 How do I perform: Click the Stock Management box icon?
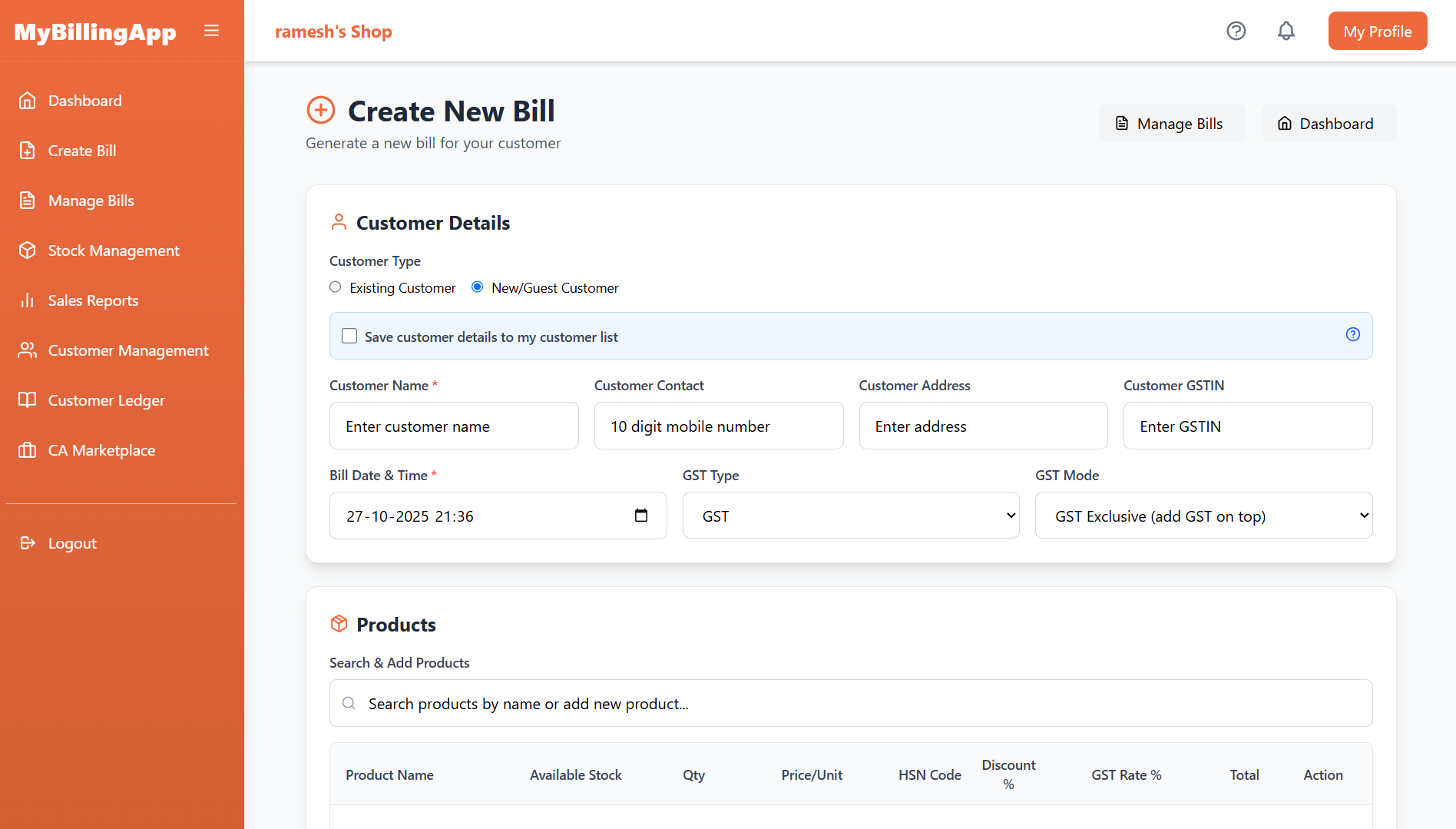28,250
